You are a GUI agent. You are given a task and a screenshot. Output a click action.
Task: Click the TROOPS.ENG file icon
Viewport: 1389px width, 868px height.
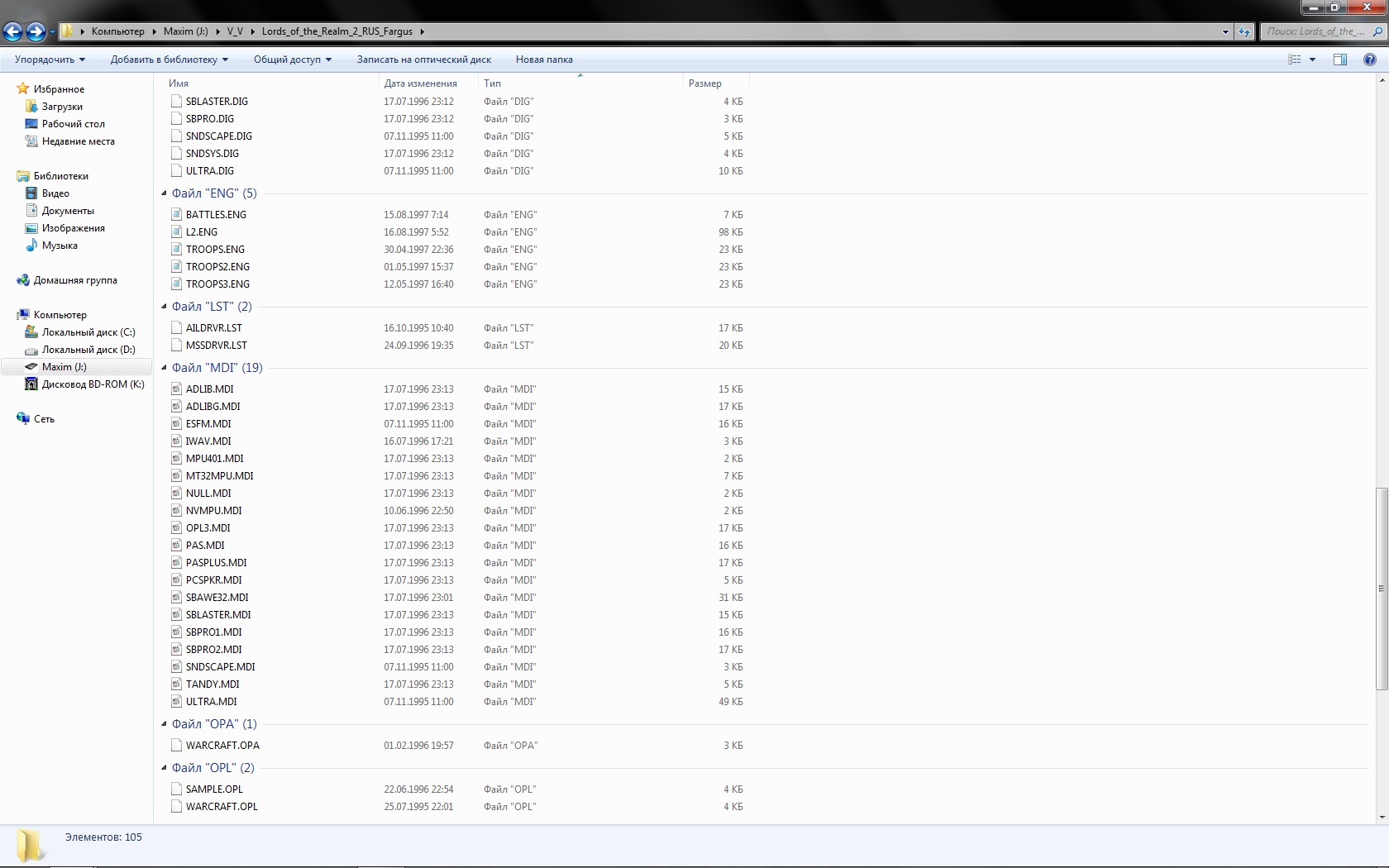(176, 250)
